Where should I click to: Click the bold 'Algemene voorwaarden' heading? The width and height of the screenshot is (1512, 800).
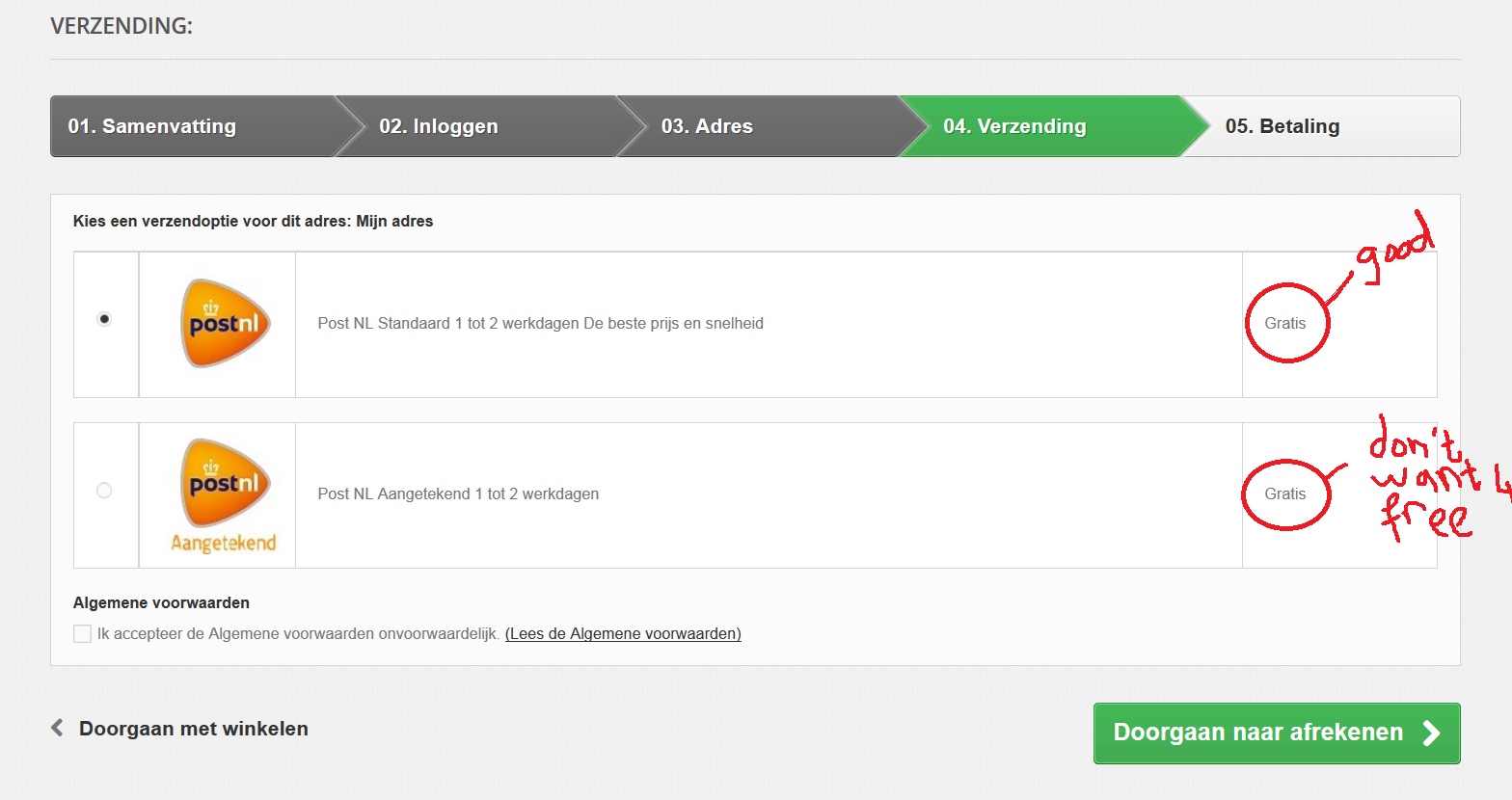pyautogui.click(x=161, y=603)
